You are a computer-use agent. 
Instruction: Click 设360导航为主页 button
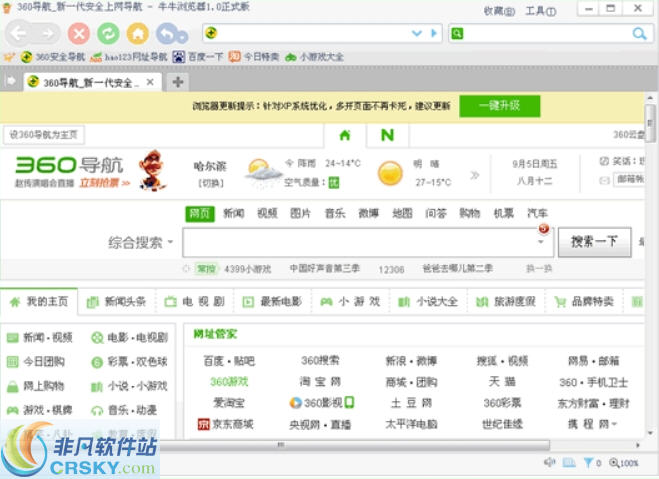pyautogui.click(x=43, y=134)
